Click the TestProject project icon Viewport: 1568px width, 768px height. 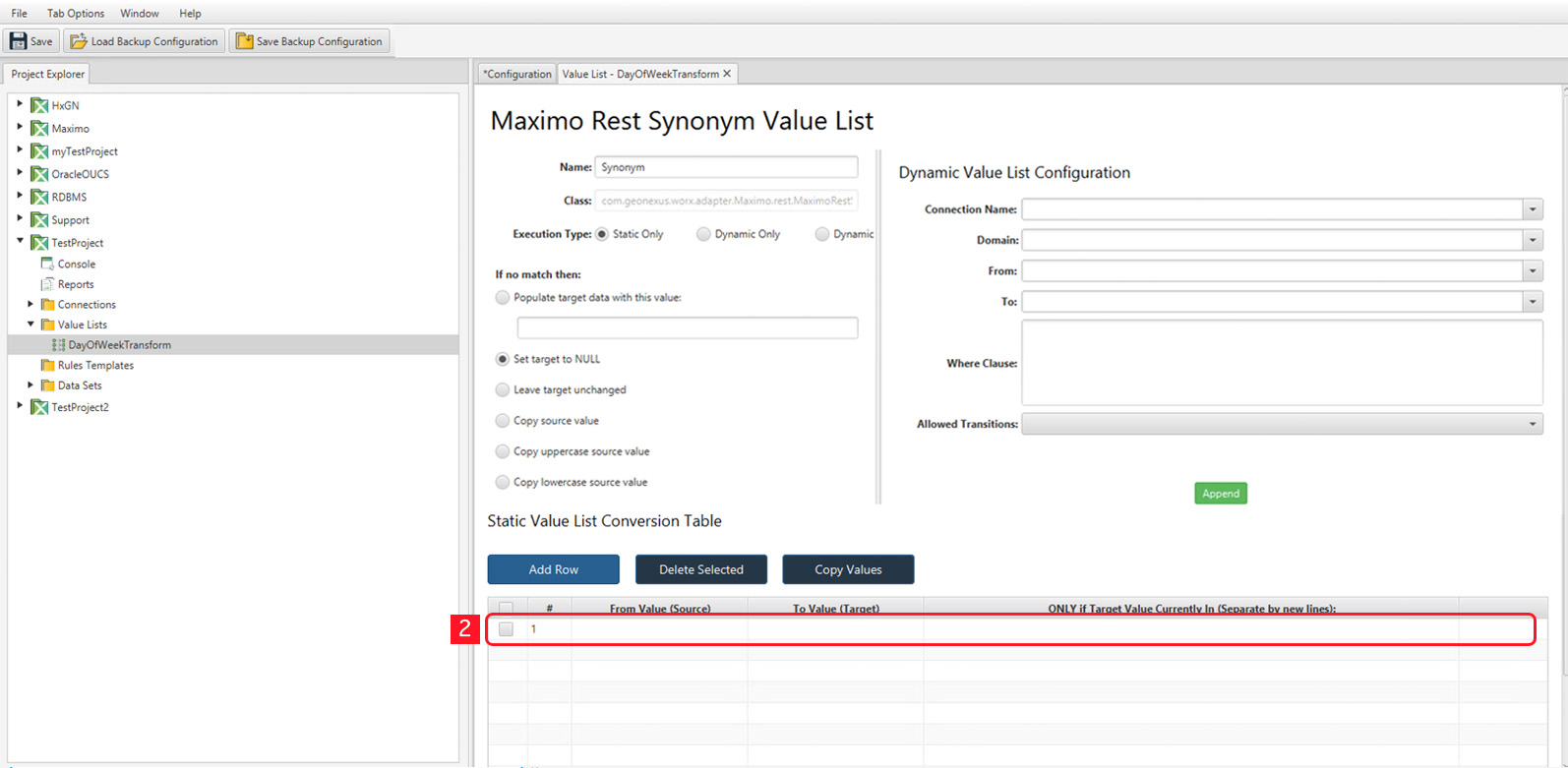coord(39,243)
